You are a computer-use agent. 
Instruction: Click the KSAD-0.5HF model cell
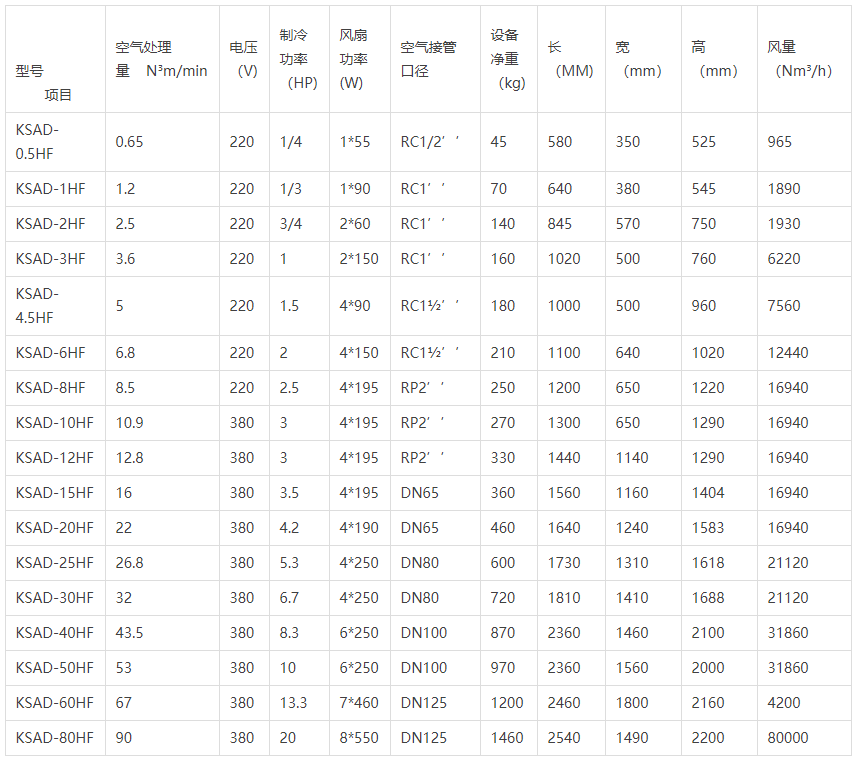(40, 141)
